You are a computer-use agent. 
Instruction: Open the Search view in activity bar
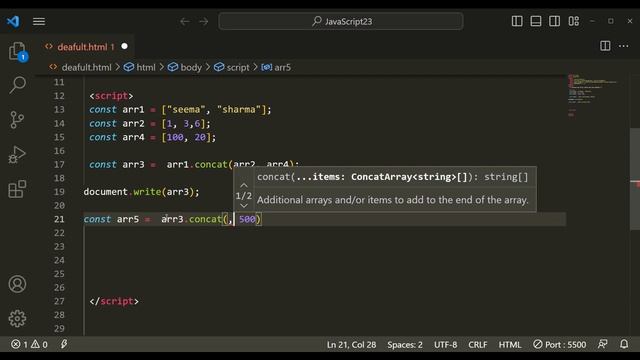point(17,85)
